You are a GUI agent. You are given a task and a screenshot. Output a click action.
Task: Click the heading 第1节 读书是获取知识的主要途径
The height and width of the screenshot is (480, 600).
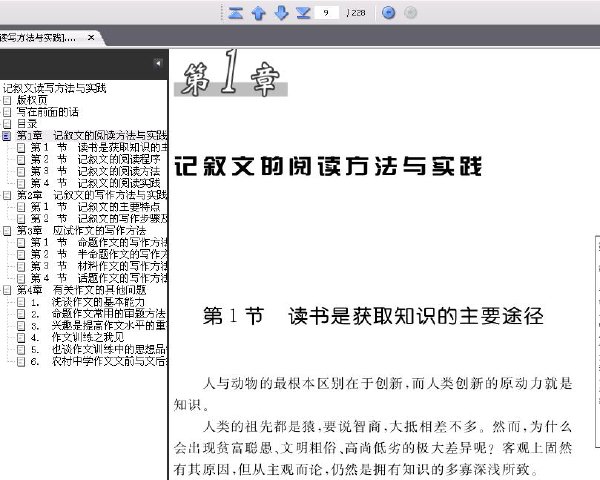click(x=373, y=316)
